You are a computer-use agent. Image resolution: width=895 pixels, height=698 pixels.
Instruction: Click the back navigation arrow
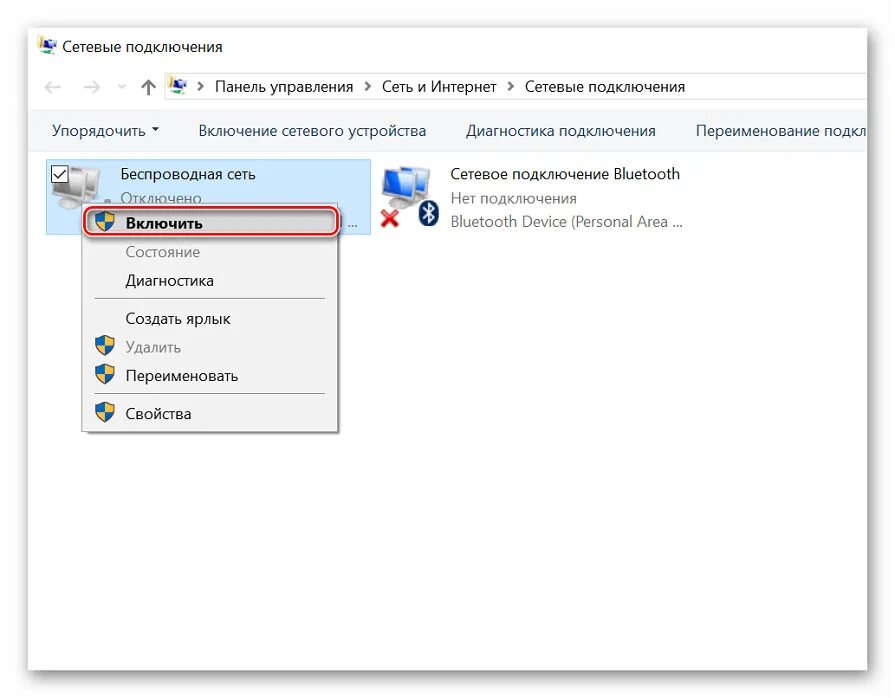click(x=52, y=87)
